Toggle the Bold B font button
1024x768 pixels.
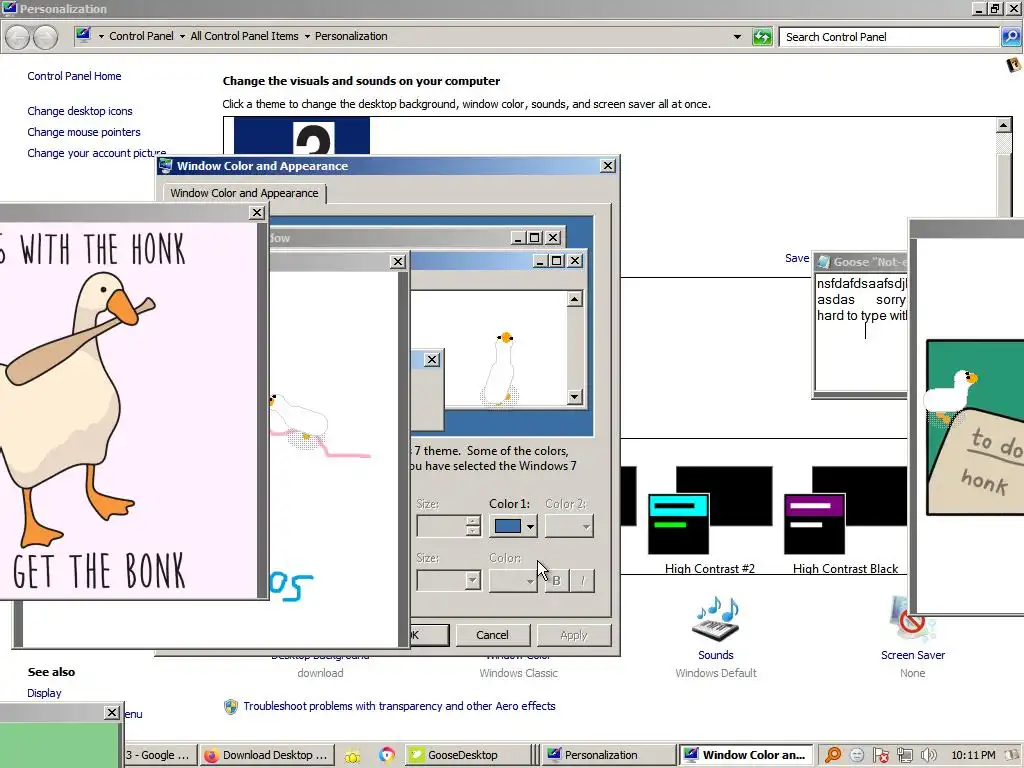point(556,581)
